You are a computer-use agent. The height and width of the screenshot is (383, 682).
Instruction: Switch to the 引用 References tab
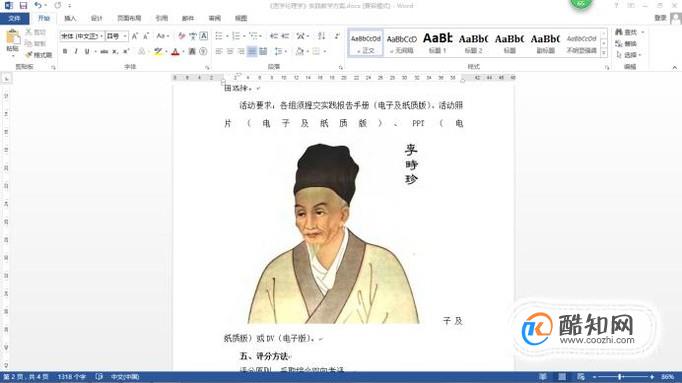coord(161,18)
